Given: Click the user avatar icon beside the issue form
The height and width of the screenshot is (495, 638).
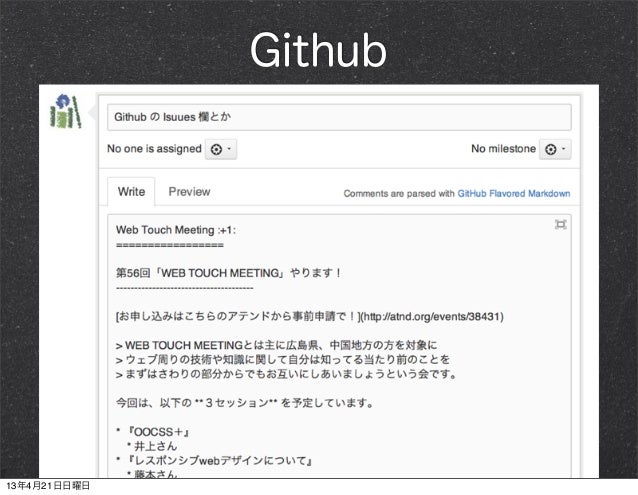Looking at the screenshot, I should (x=66, y=111).
